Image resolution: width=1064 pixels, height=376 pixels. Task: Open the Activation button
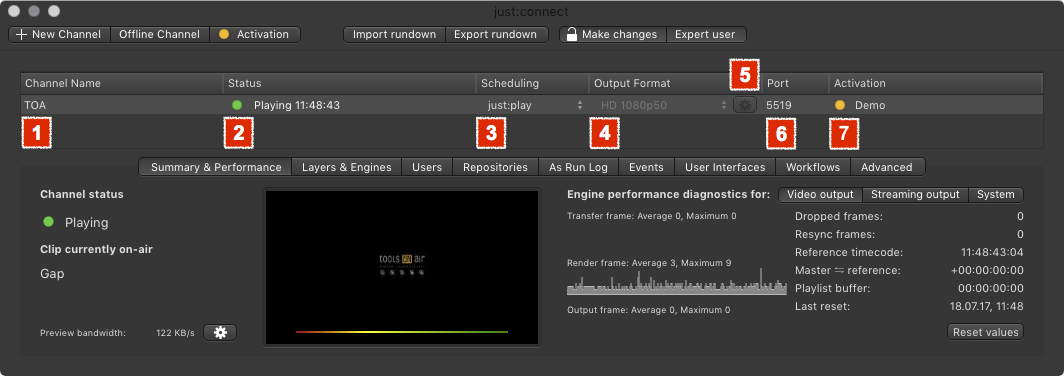254,34
